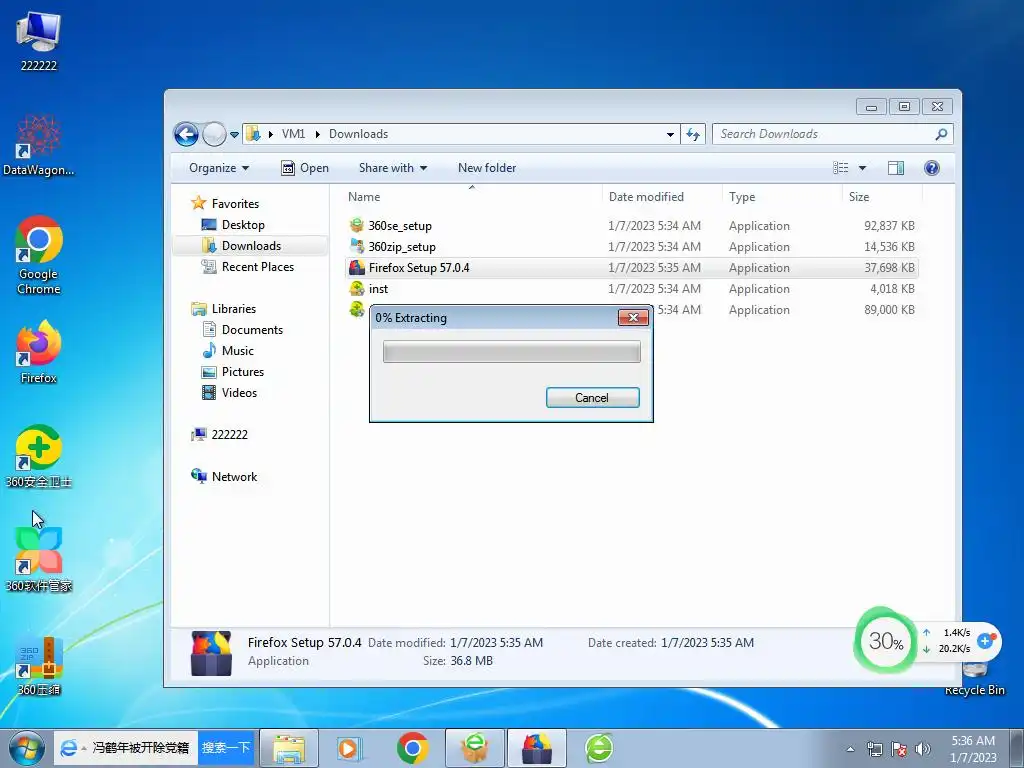Viewport: 1024px width, 768px height.
Task: Show hidden system tray icons
Action: (x=850, y=749)
